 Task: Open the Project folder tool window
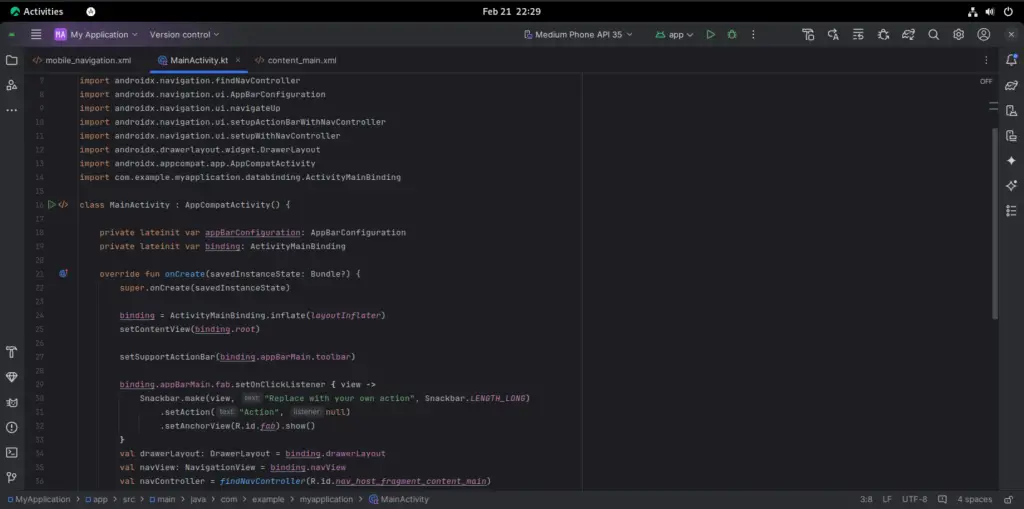12,60
